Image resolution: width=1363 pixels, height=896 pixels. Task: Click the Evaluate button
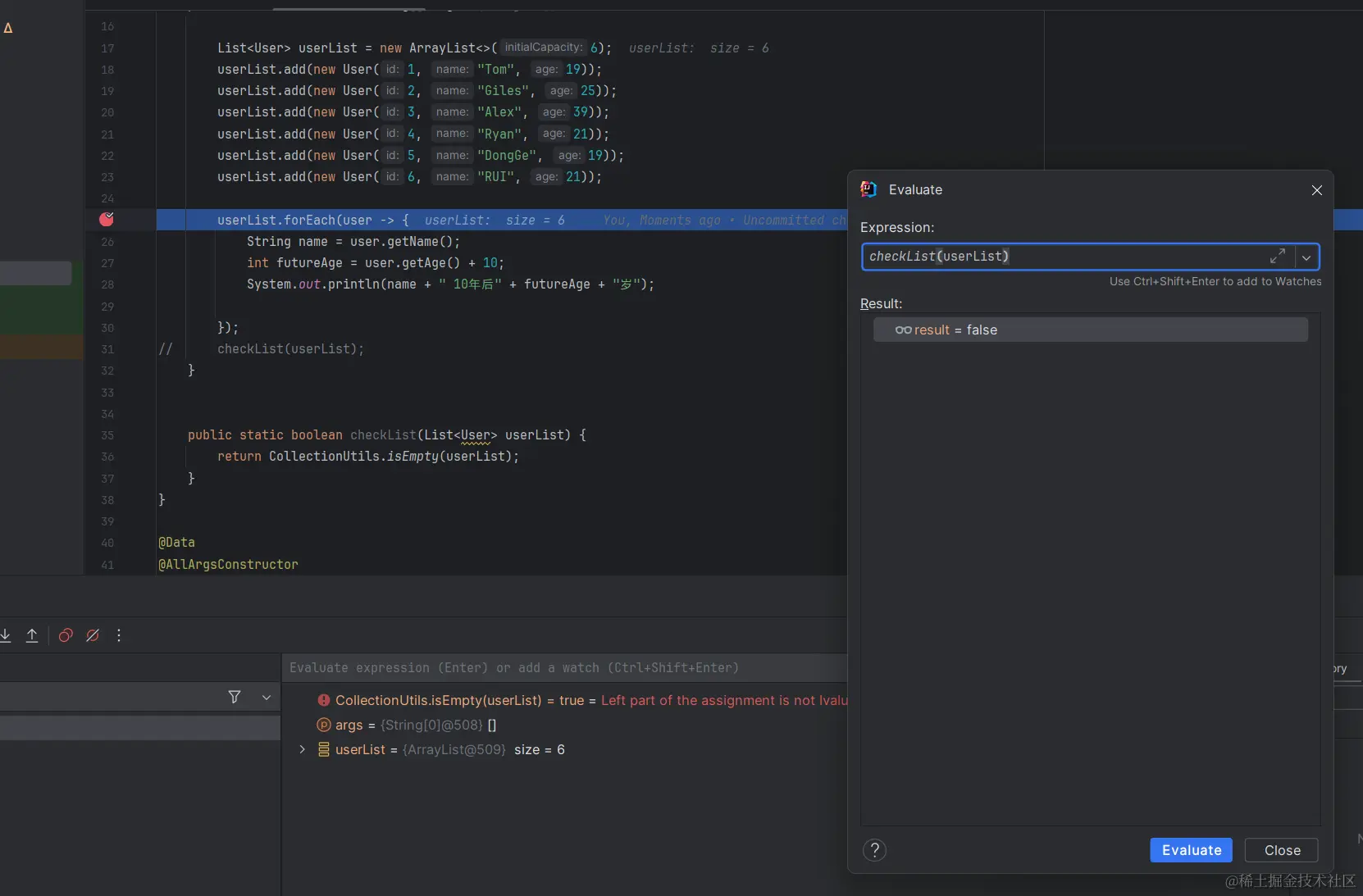[x=1191, y=850]
